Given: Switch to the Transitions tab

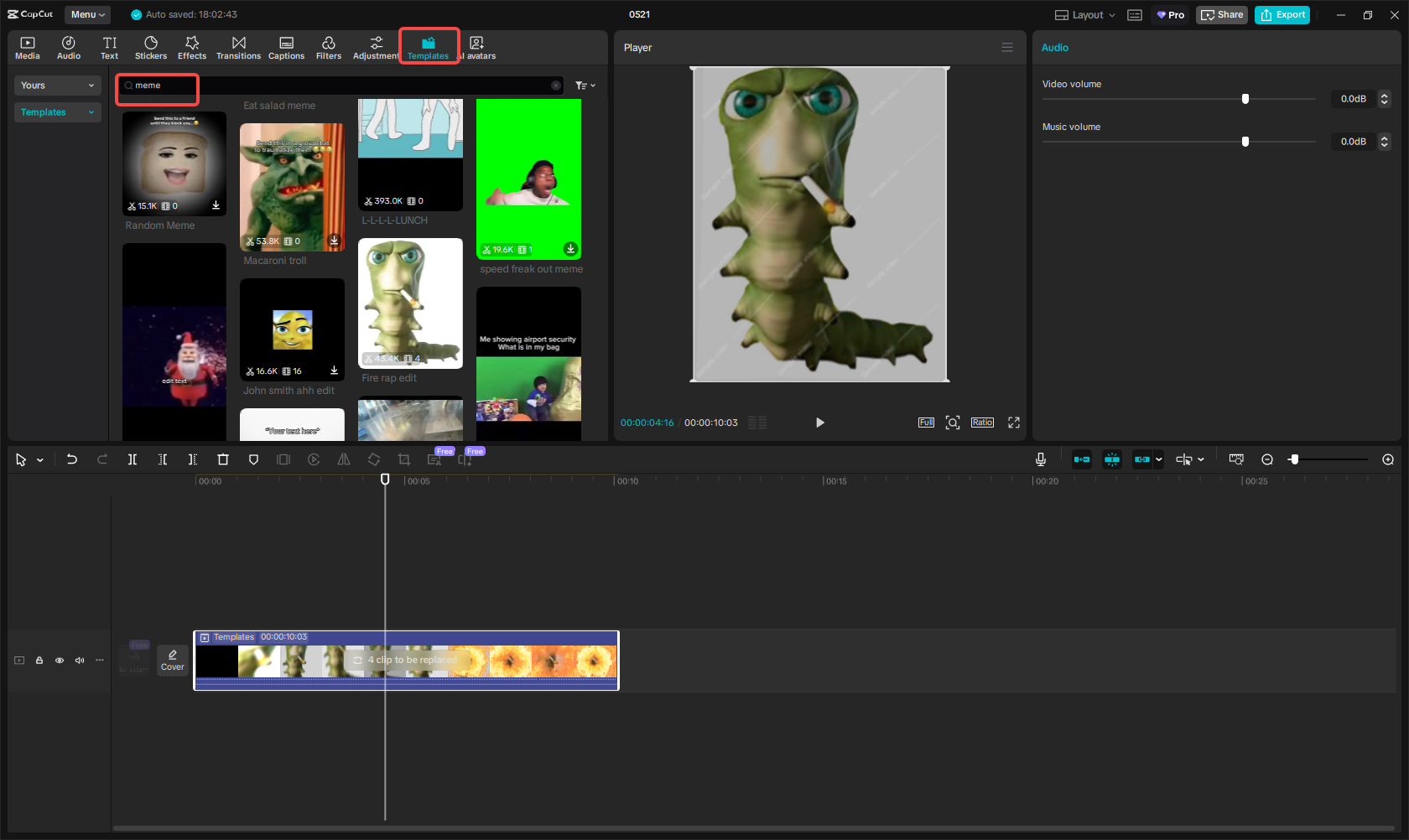Looking at the screenshot, I should click(238, 48).
